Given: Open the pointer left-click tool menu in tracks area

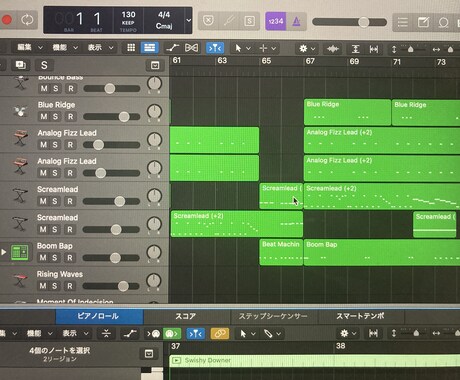Looking at the screenshot, I should (x=243, y=48).
